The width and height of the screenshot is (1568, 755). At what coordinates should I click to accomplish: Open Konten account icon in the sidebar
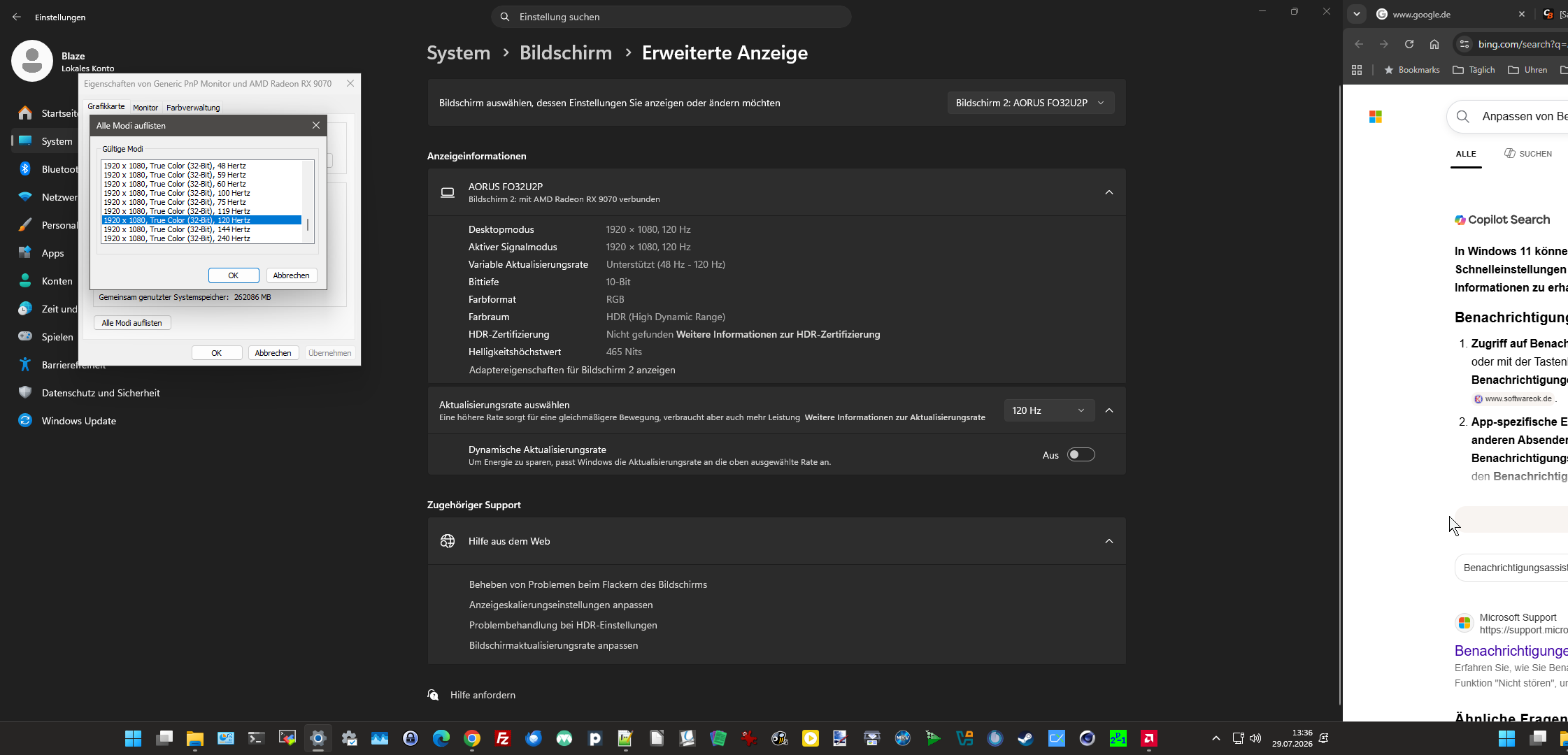pos(25,281)
